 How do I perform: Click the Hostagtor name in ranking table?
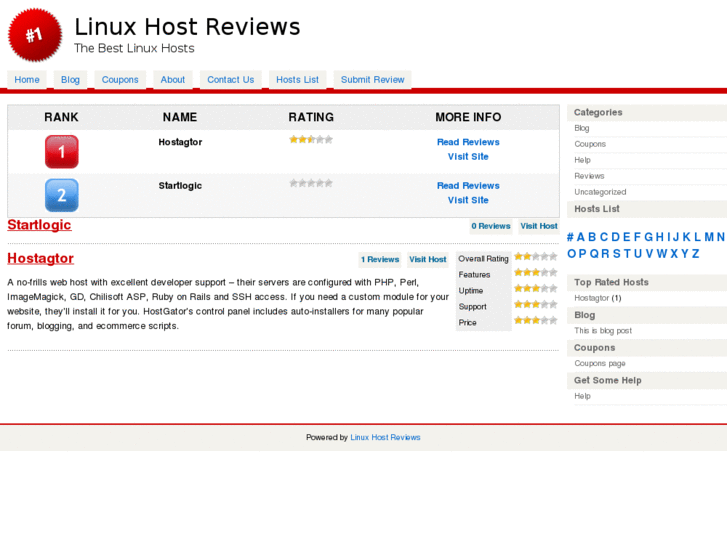click(x=180, y=142)
